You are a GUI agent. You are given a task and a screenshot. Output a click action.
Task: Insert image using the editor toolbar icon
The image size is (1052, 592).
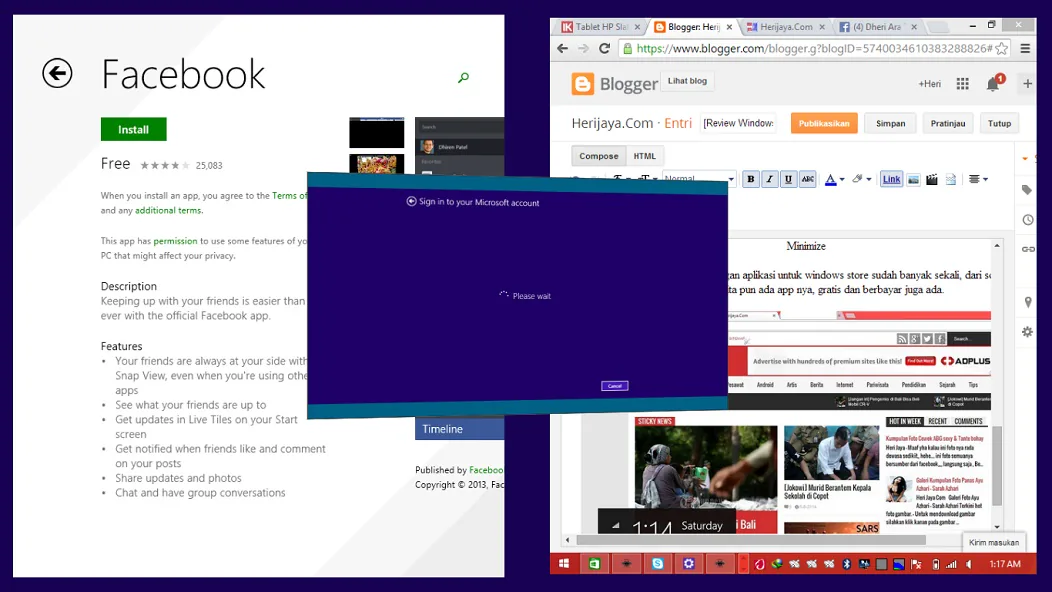tap(913, 179)
